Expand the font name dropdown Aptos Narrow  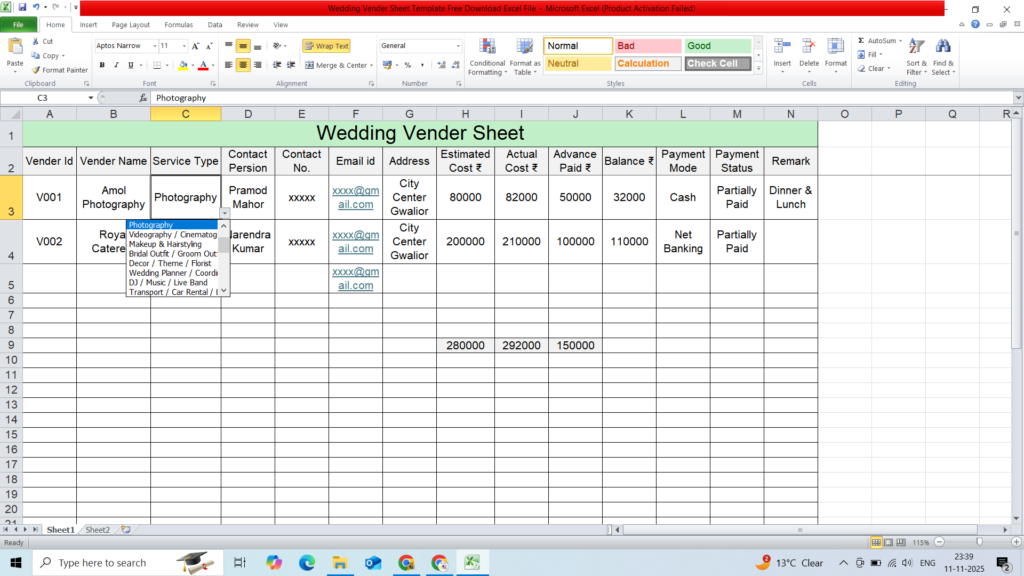[154, 46]
